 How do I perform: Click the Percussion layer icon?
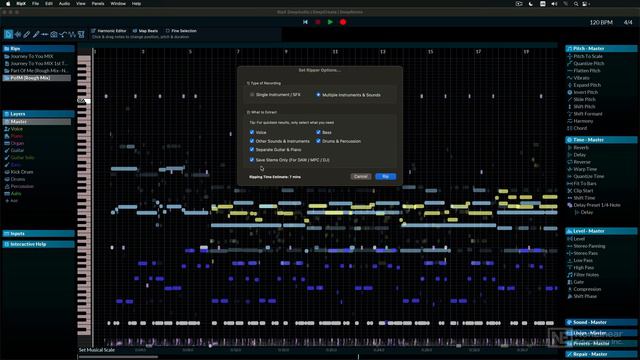coord(7,187)
